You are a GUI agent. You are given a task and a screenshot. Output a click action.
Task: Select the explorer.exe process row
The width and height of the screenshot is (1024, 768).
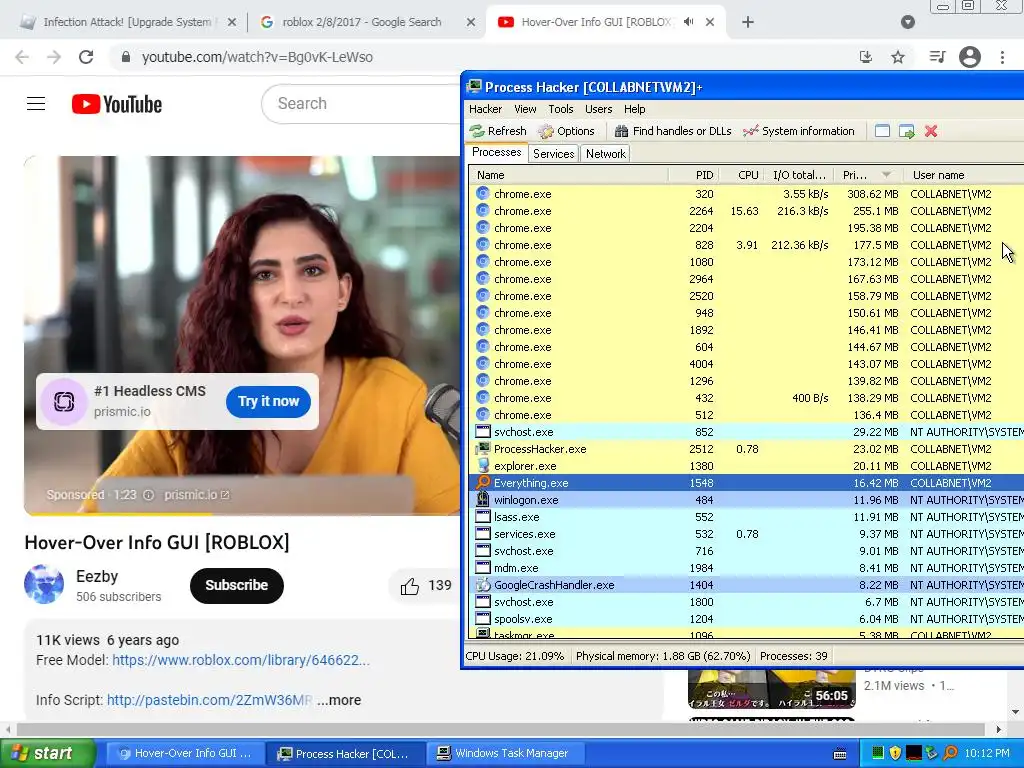[746, 466]
